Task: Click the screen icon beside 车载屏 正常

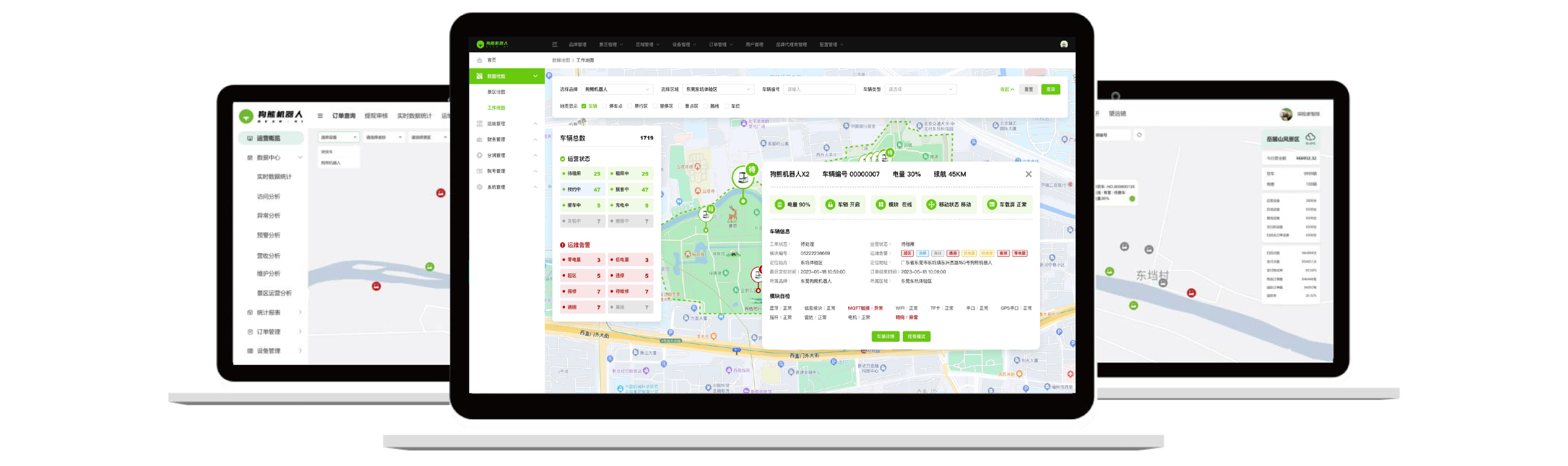Action: tap(992, 205)
